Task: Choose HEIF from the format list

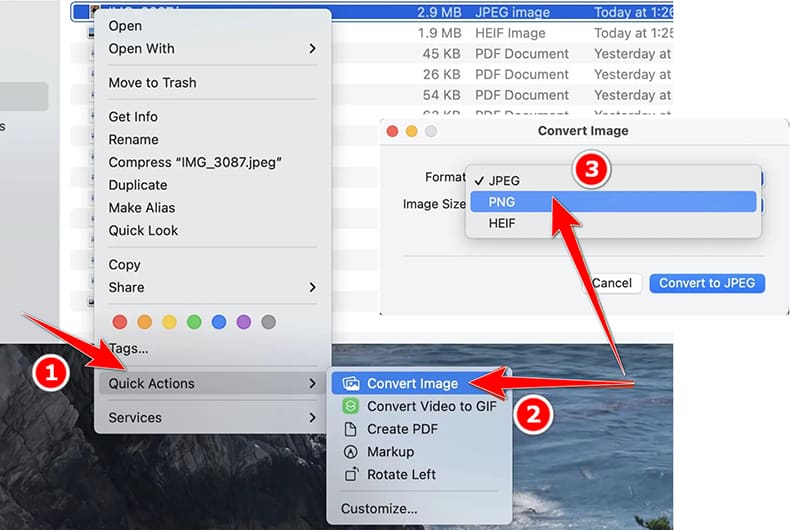Action: (504, 223)
